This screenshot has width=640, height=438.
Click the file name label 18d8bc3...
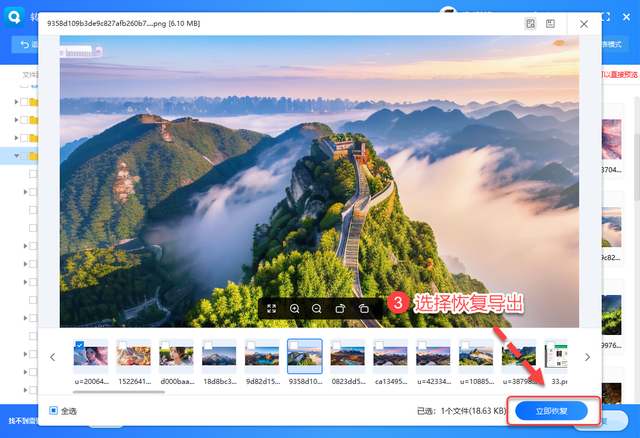click(x=220, y=381)
